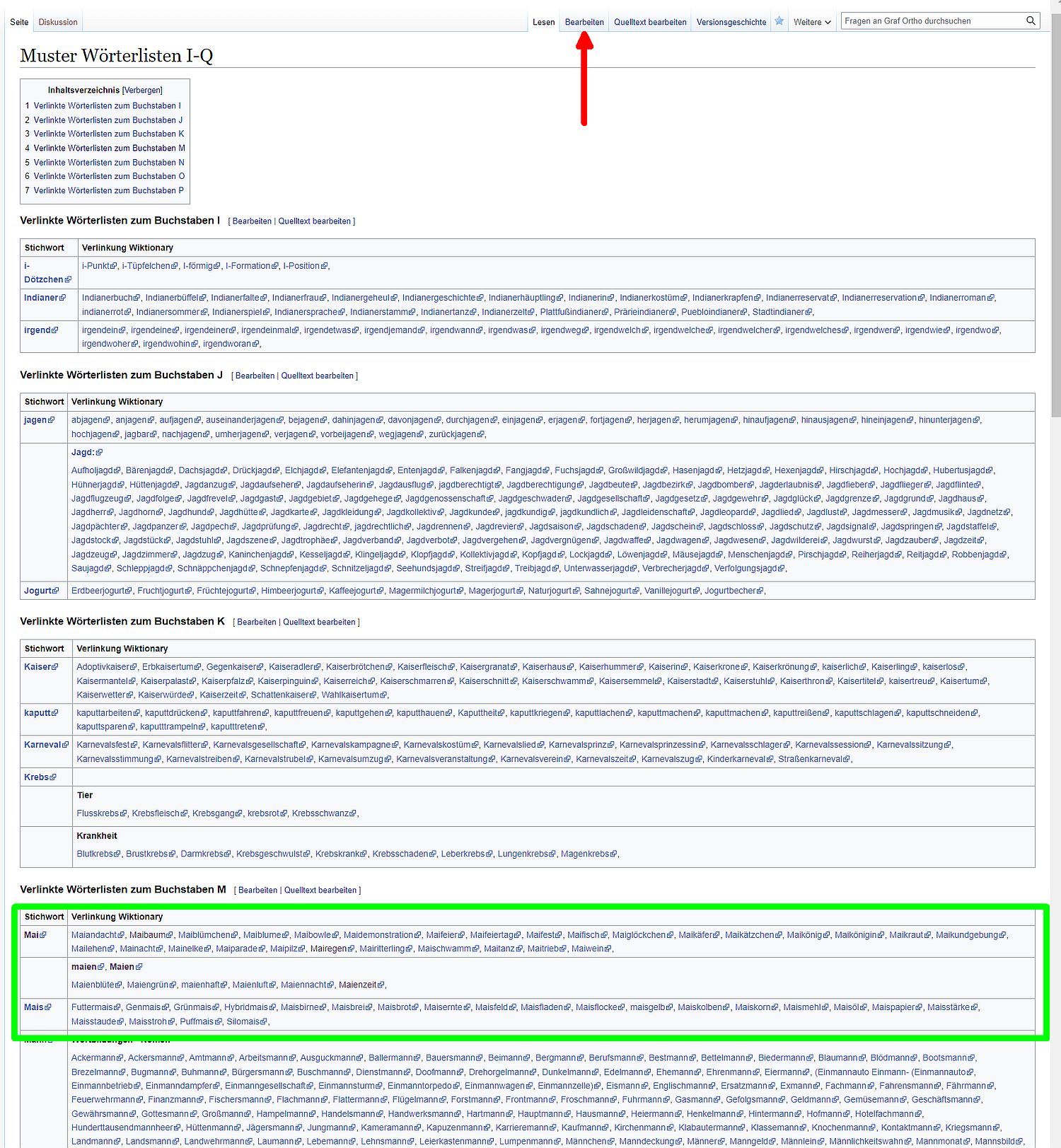Viewport: 1061px width, 1148px height.
Task: Click the Bearbeiten tab at top
Action: click(584, 22)
